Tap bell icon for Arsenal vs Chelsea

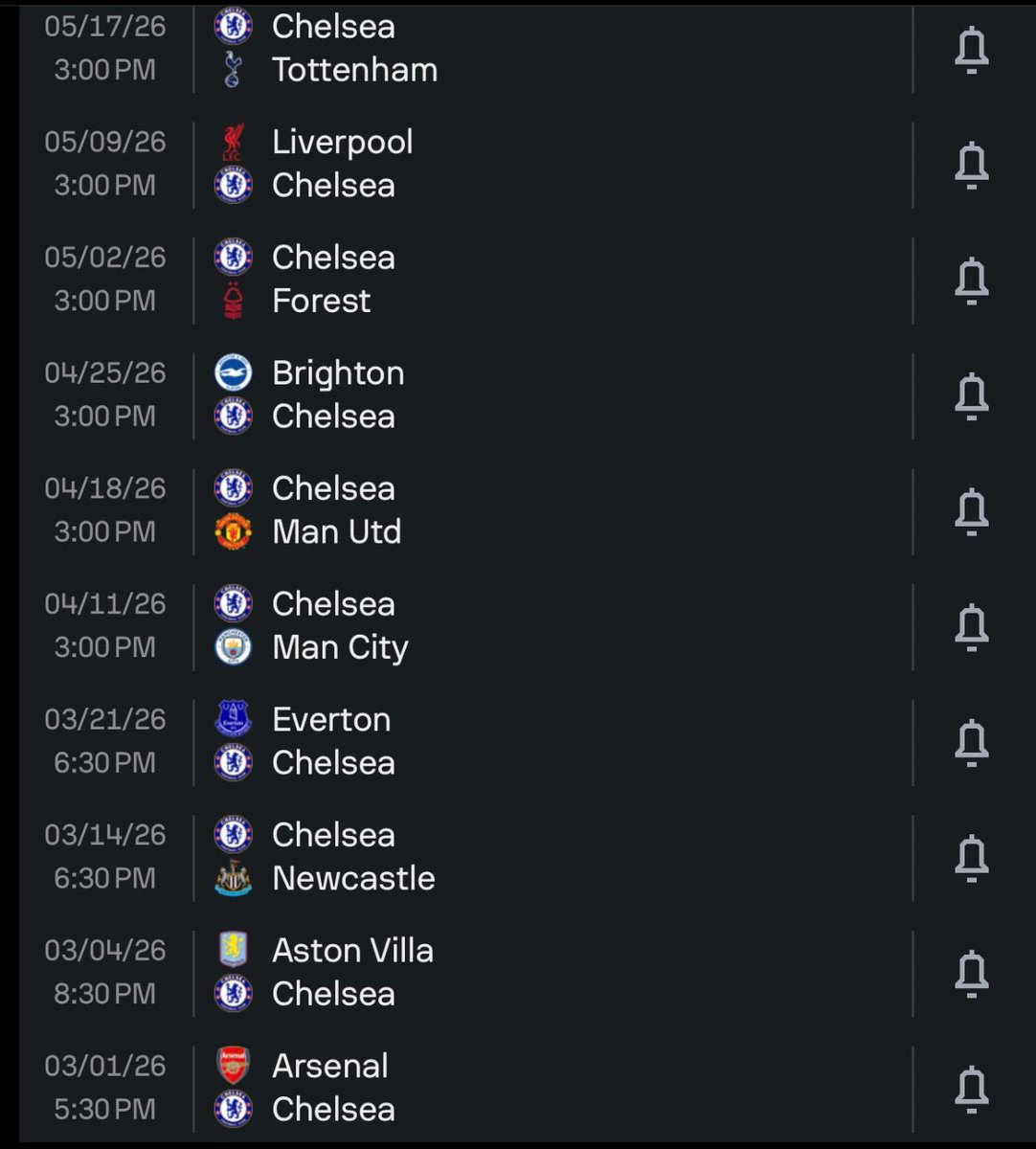click(x=971, y=1088)
